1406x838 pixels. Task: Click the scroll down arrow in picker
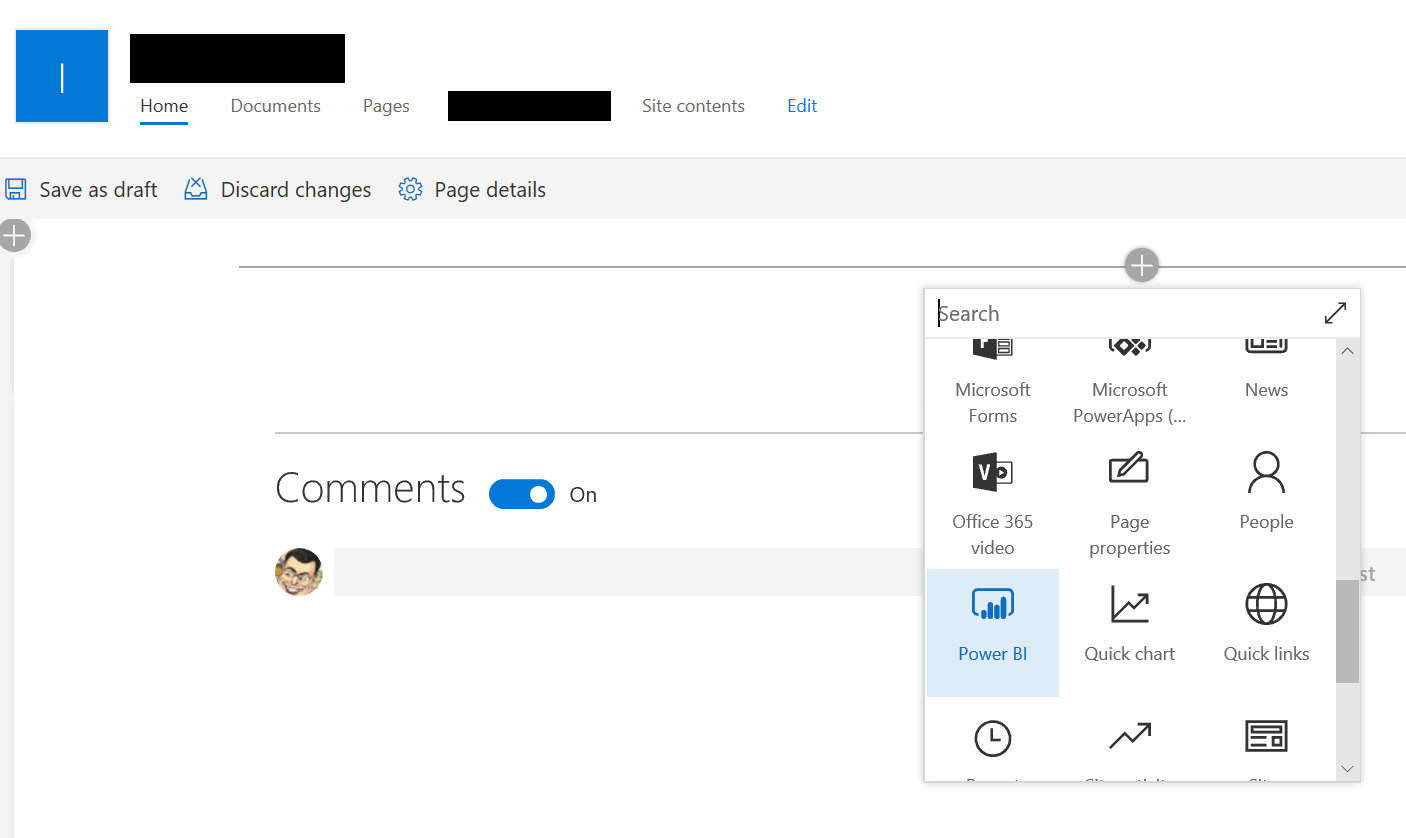(x=1347, y=769)
